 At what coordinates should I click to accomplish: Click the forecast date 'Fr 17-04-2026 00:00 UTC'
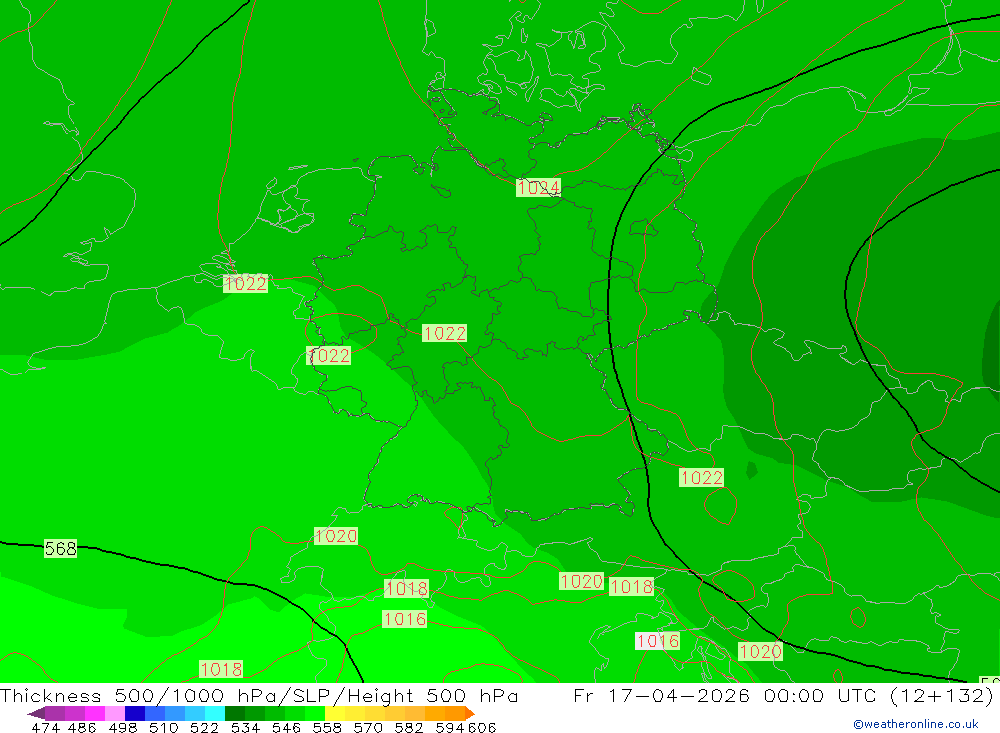[726, 695]
